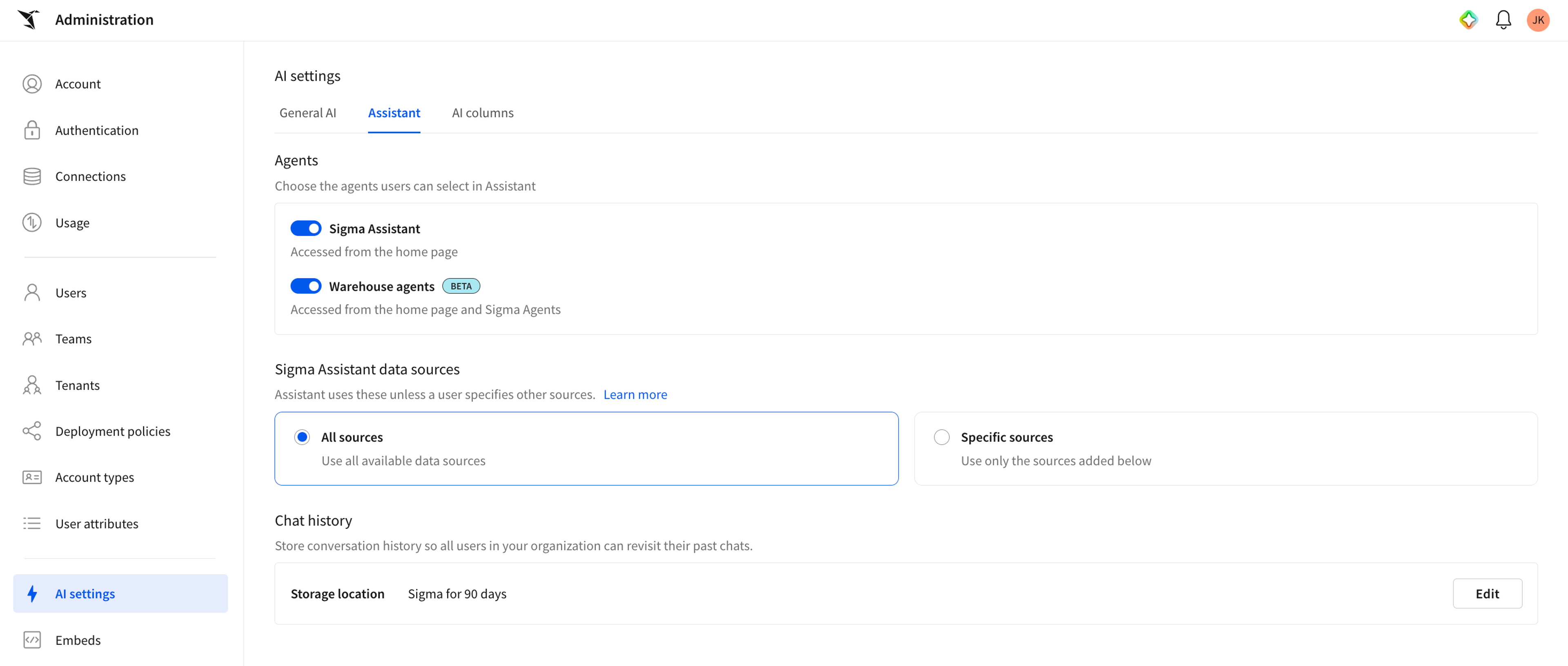Click the Account person-circle icon
Viewport: 1568px width, 666px height.
(32, 83)
